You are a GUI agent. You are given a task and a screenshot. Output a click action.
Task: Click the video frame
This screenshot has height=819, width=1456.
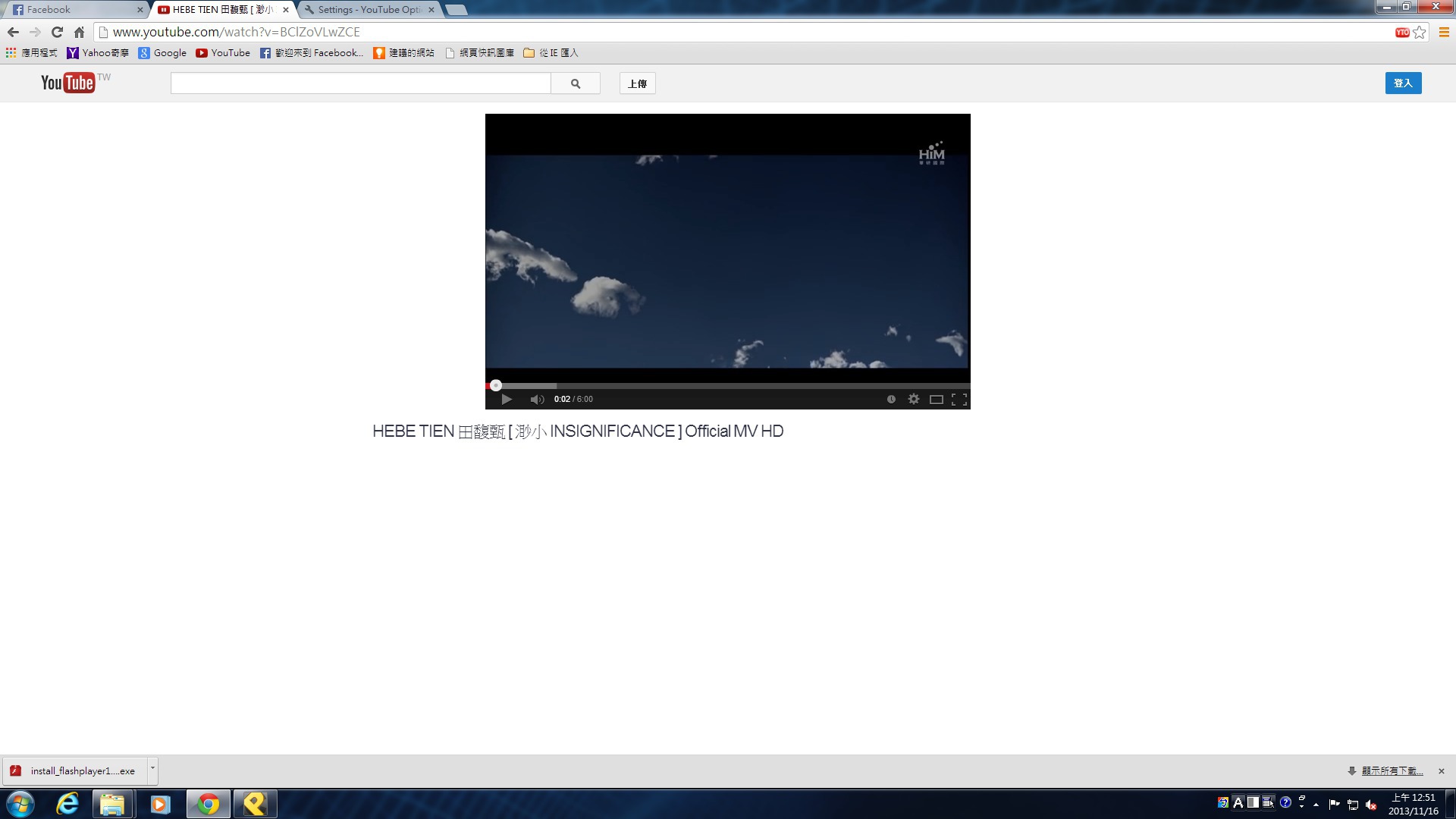(728, 248)
